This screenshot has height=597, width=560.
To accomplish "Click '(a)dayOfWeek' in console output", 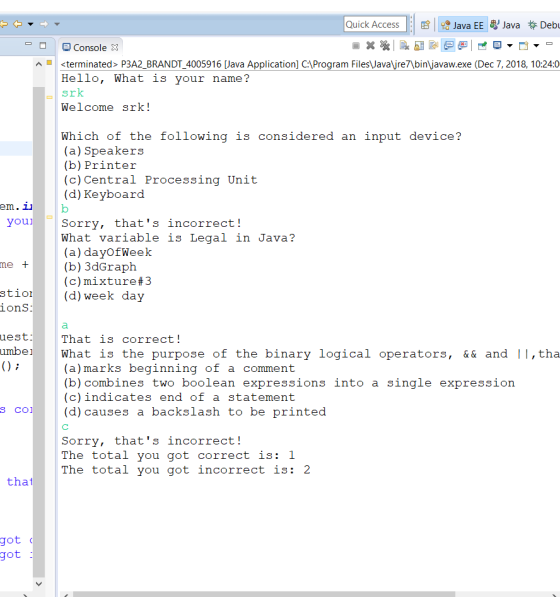I will pos(107,252).
